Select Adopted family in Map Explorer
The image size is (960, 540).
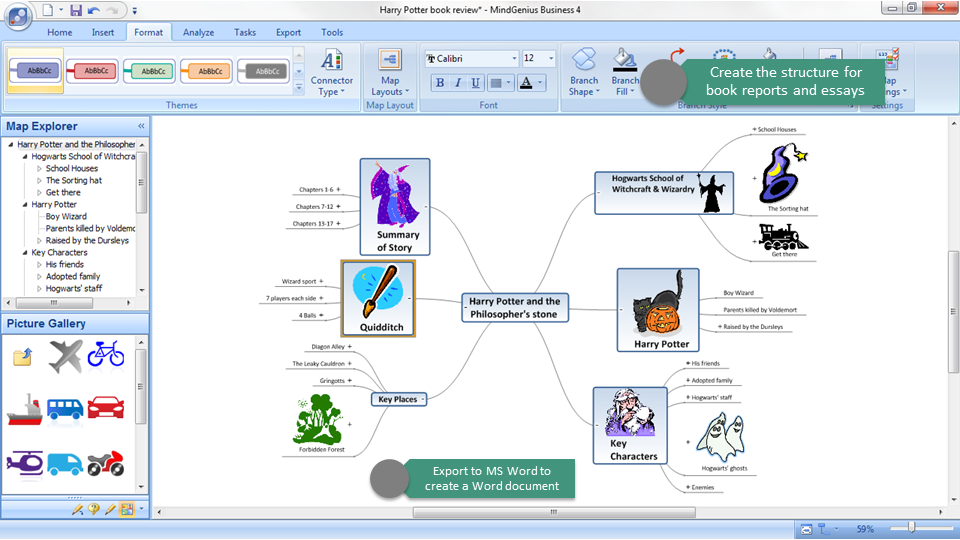tap(73, 276)
